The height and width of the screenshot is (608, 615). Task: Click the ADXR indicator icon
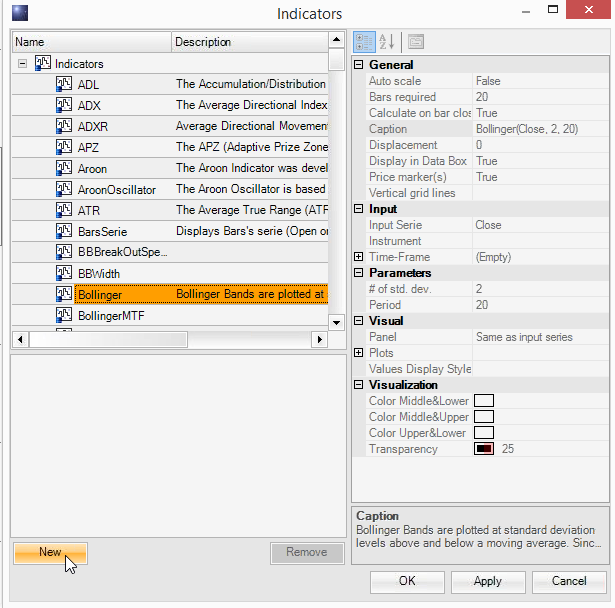click(x=64, y=126)
